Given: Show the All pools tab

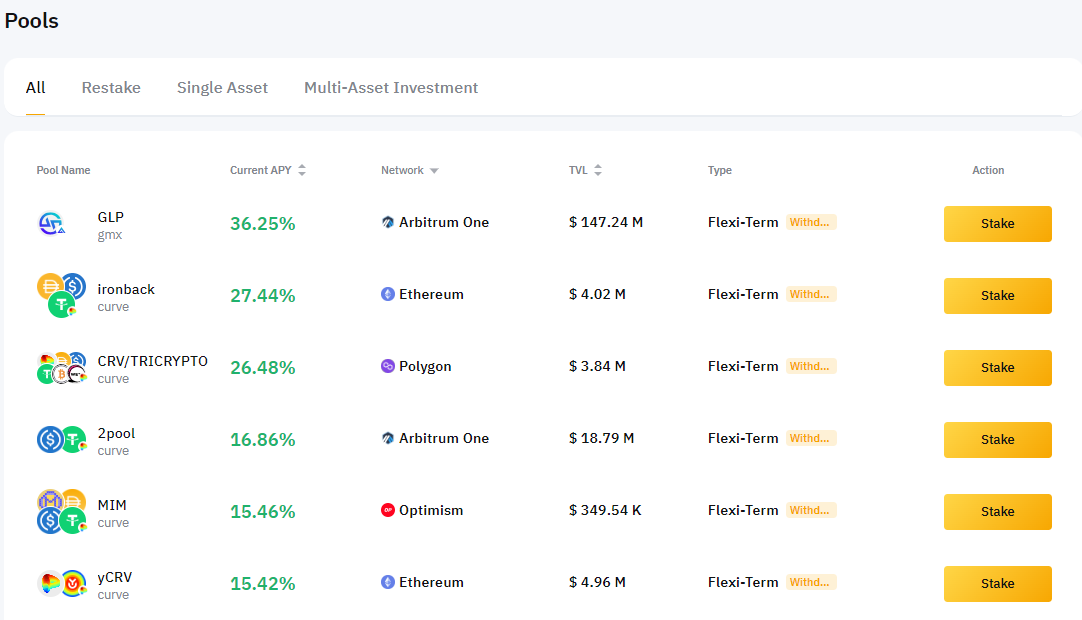Looking at the screenshot, I should pos(35,88).
